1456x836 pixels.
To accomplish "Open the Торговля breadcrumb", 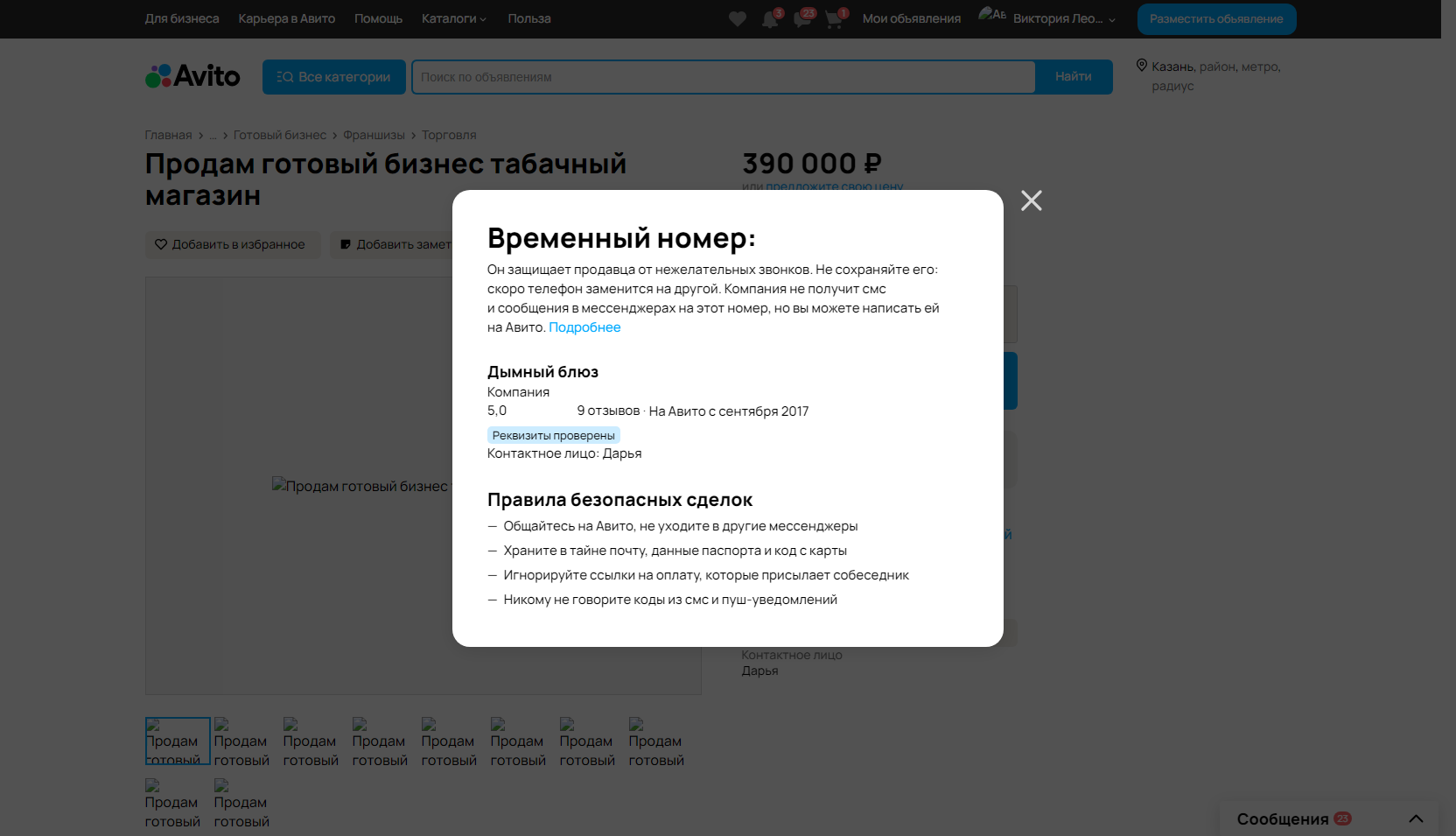I will click(x=449, y=135).
